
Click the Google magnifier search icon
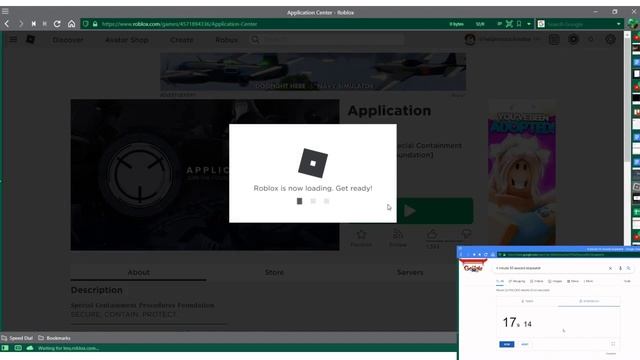click(x=629, y=268)
